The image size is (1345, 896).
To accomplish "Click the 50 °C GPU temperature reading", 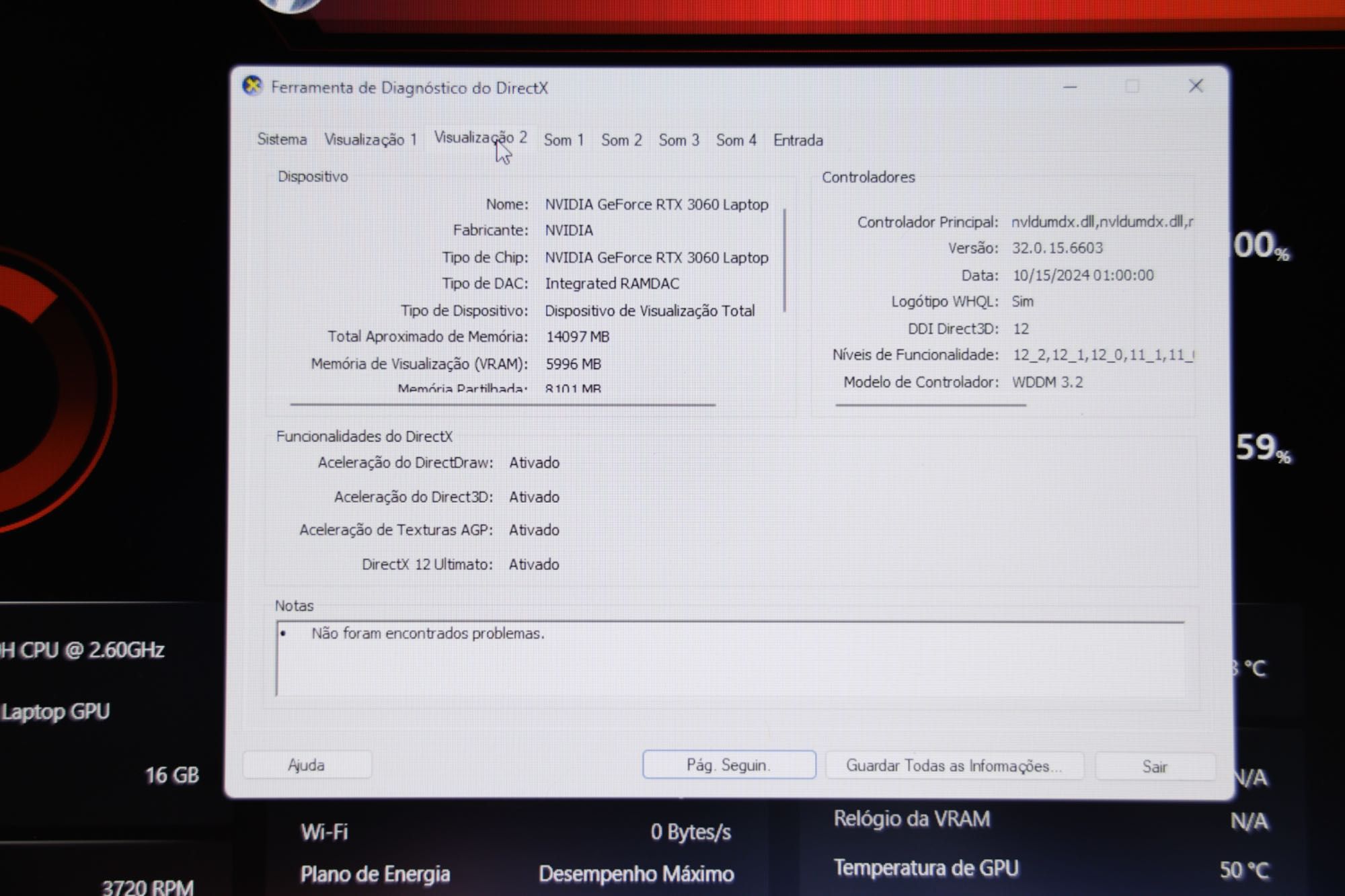I will tap(1244, 870).
